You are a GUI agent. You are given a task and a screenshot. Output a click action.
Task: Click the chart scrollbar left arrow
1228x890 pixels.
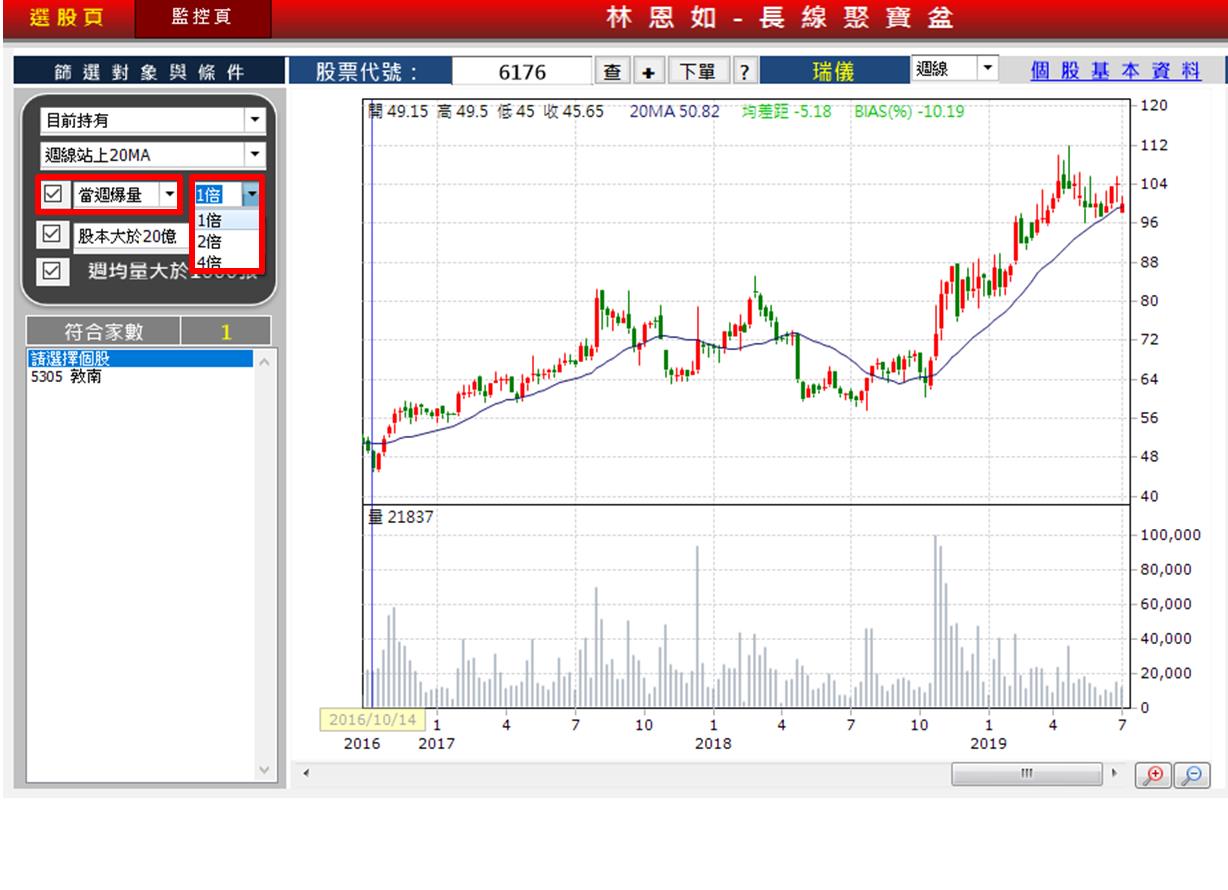[306, 773]
